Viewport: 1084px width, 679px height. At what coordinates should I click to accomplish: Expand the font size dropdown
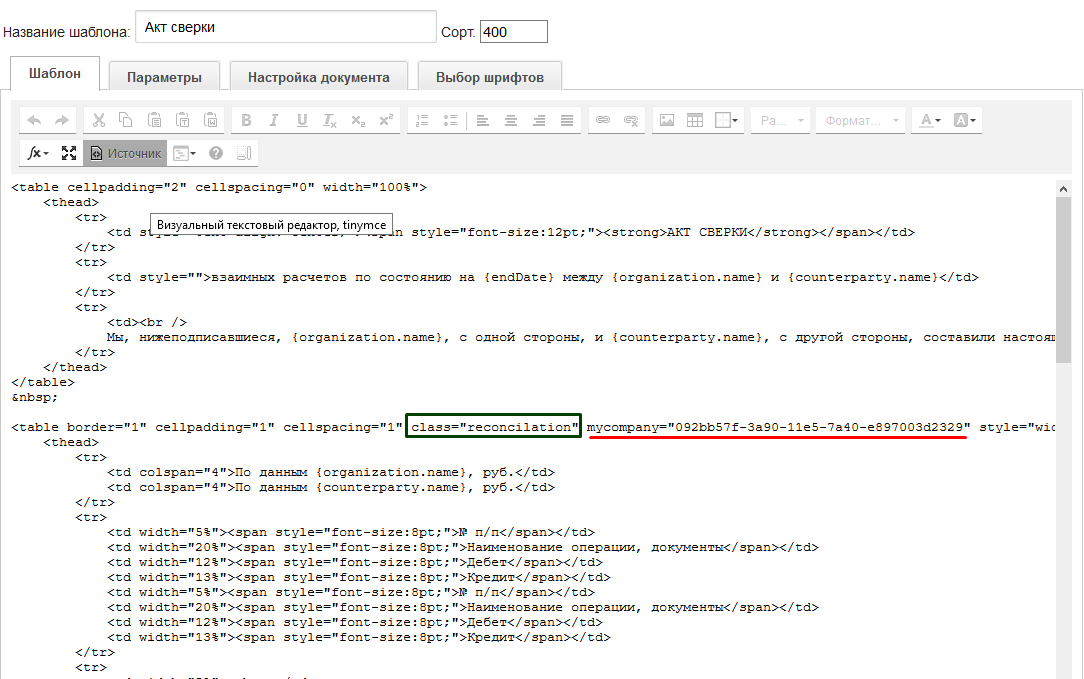(780, 120)
